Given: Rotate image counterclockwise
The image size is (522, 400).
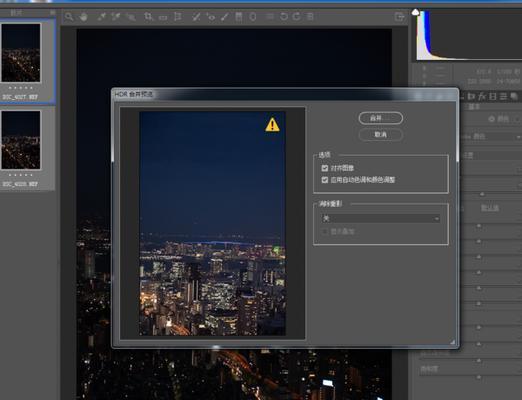Looking at the screenshot, I should pos(284,17).
